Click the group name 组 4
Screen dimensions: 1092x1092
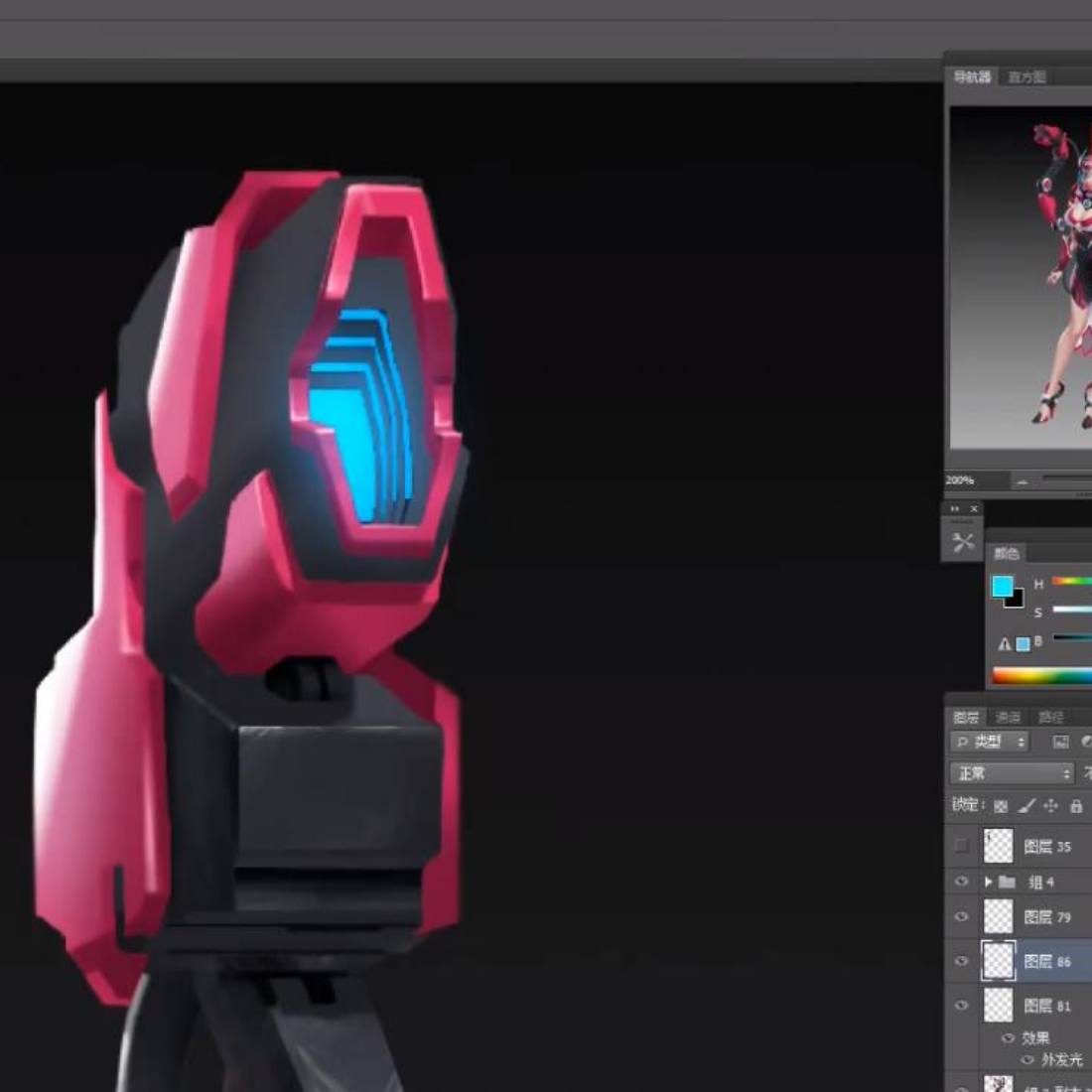coord(1041,883)
